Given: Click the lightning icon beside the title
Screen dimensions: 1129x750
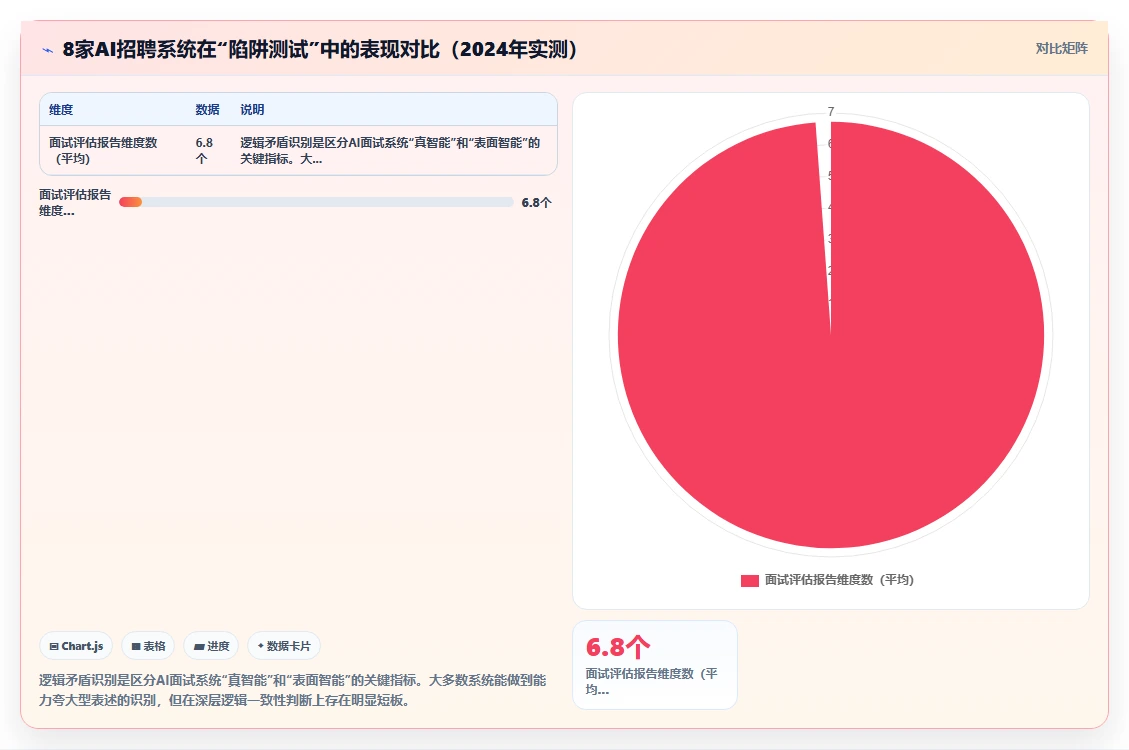Looking at the screenshot, I should point(48,50).
